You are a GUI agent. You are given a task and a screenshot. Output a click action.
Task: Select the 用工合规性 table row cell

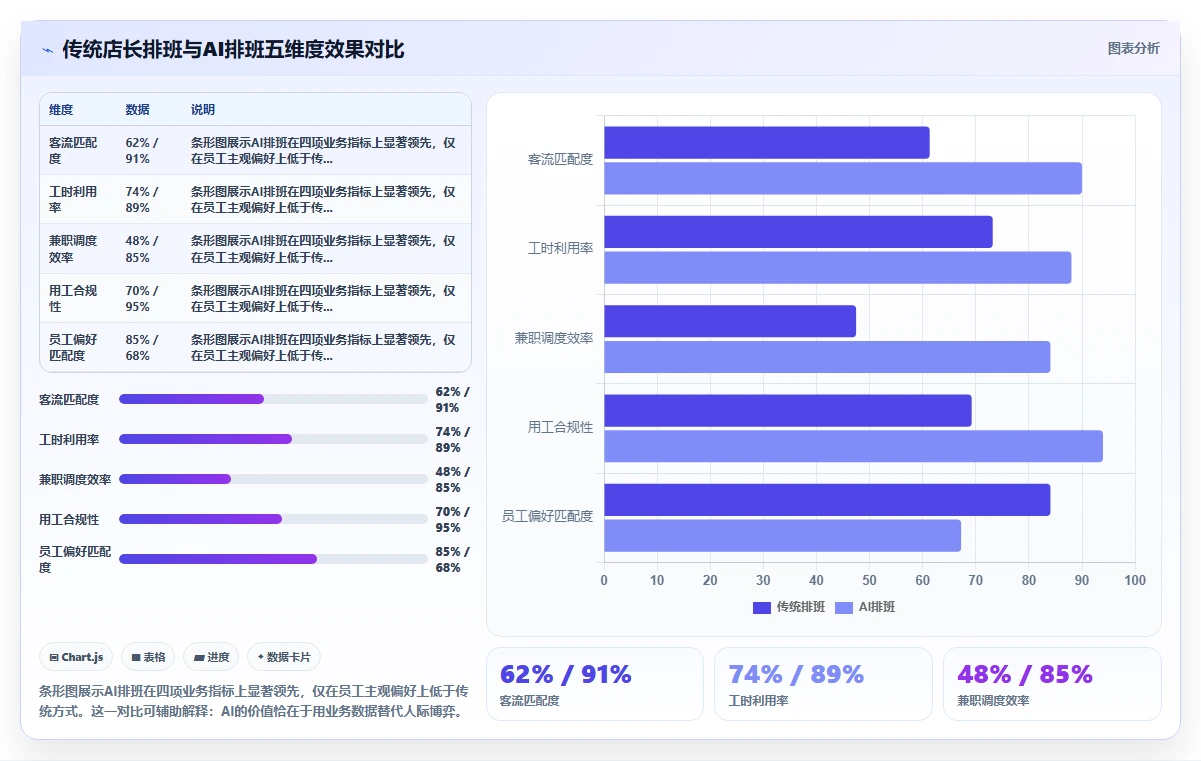click(78, 298)
